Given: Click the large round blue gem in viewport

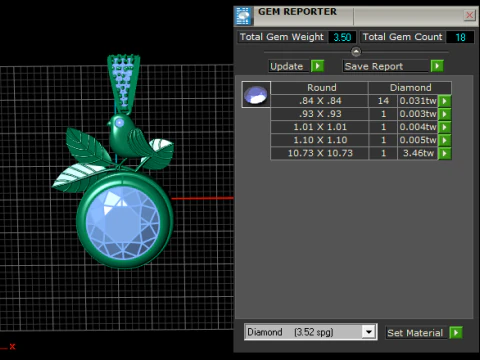Looking at the screenshot, I should (x=123, y=223).
